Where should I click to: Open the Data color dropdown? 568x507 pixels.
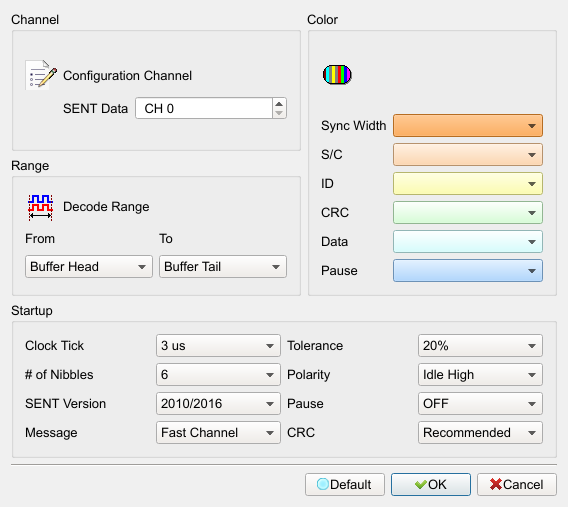(x=468, y=242)
